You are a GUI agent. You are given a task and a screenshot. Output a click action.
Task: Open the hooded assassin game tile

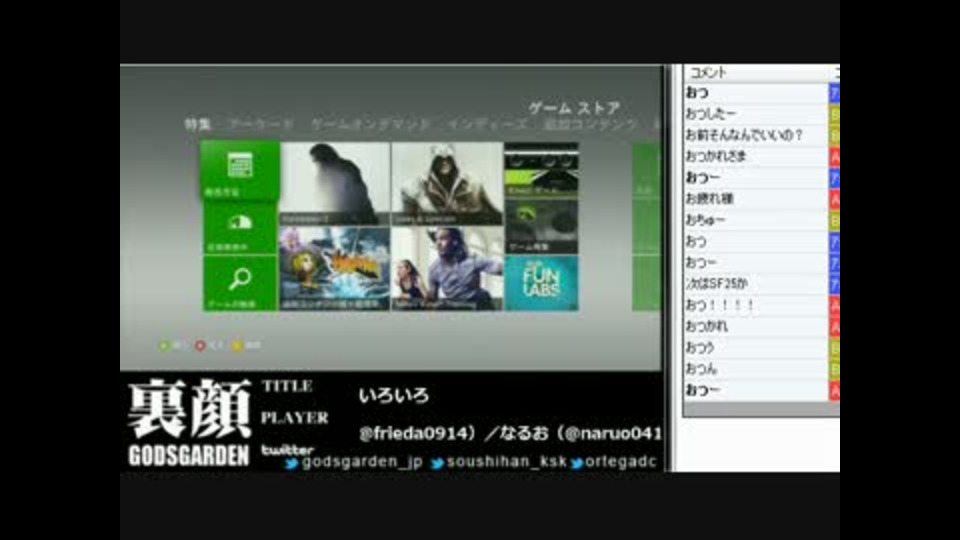[x=447, y=184]
